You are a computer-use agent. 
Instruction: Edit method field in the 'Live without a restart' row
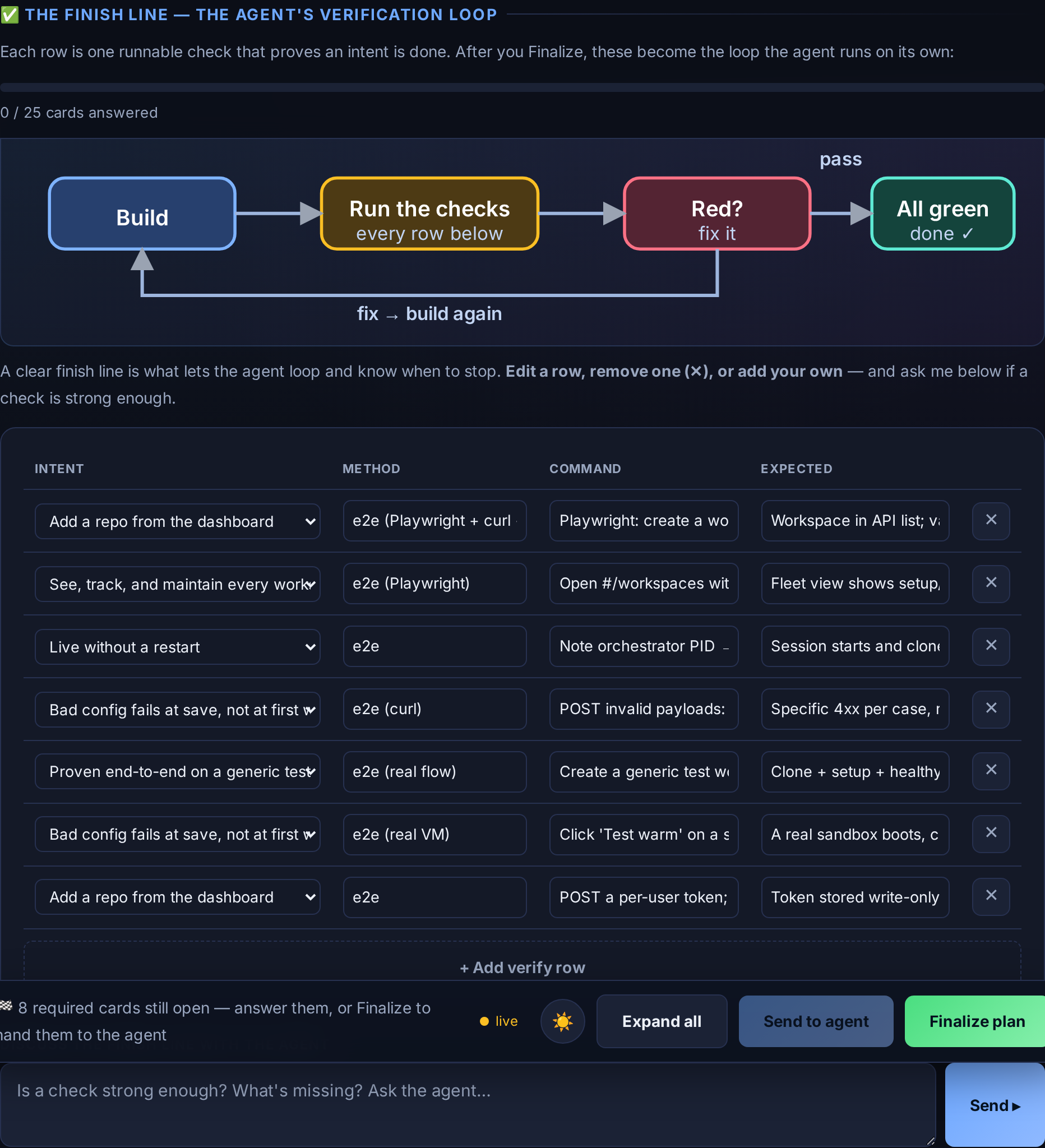(434, 646)
